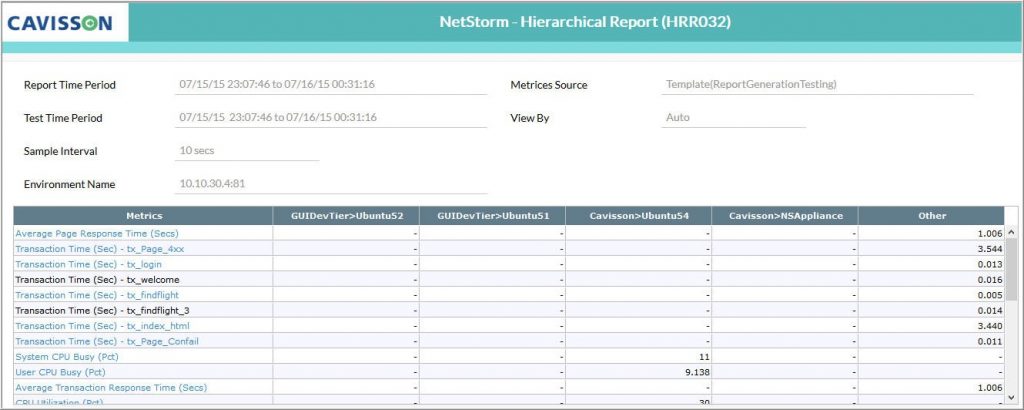This screenshot has width=1024, height=410.
Task: Click the Cavisson>NSAppliance column header
Action: coord(785,215)
